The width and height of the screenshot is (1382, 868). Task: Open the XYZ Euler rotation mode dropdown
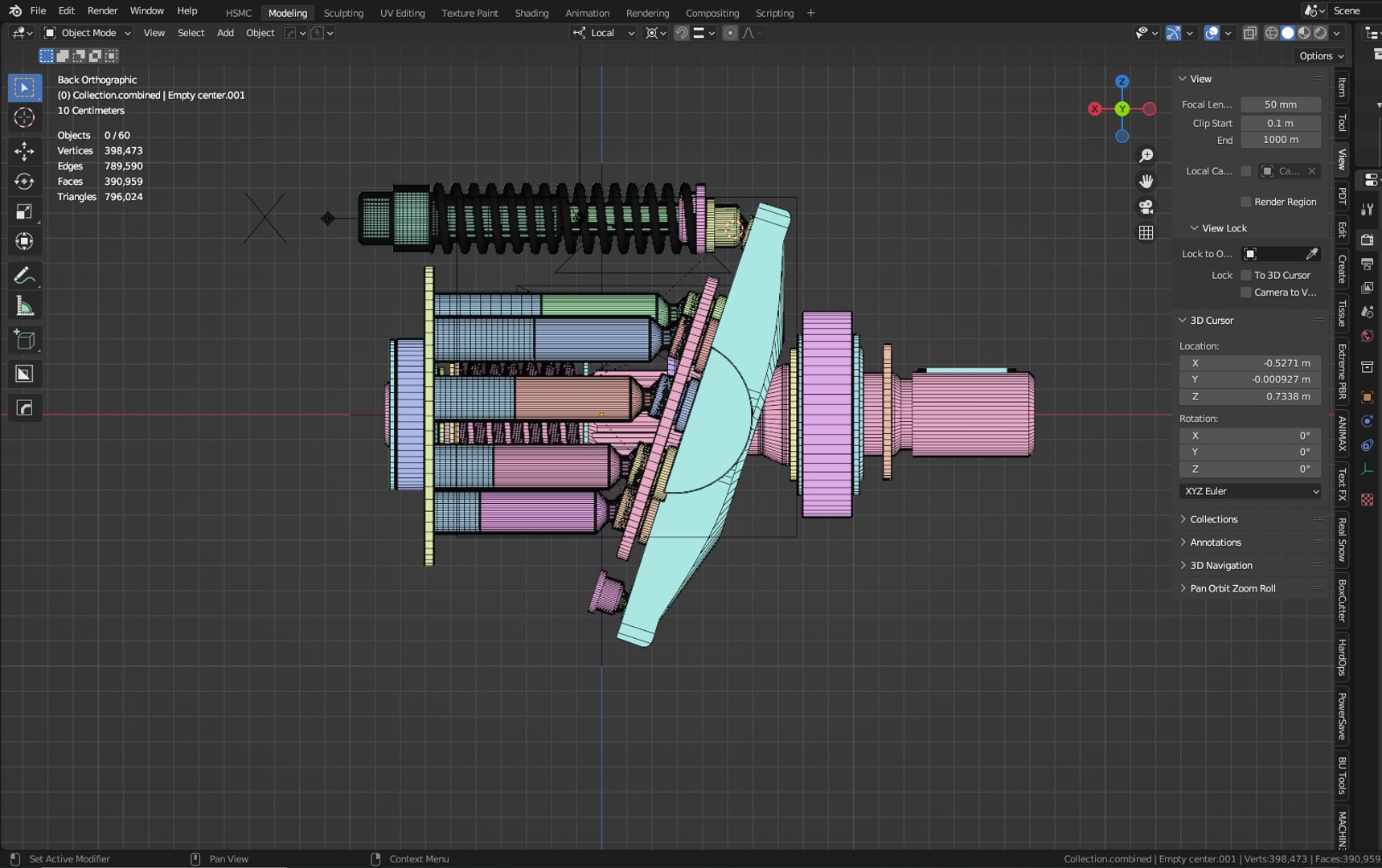click(x=1250, y=491)
